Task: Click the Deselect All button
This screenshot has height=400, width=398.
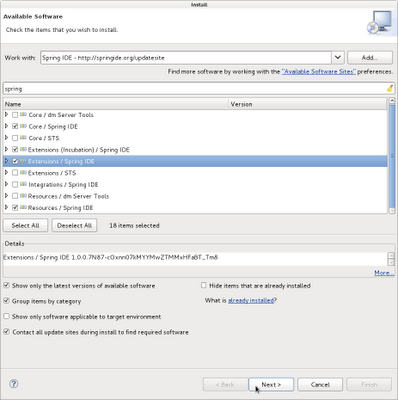Action: pos(74,225)
